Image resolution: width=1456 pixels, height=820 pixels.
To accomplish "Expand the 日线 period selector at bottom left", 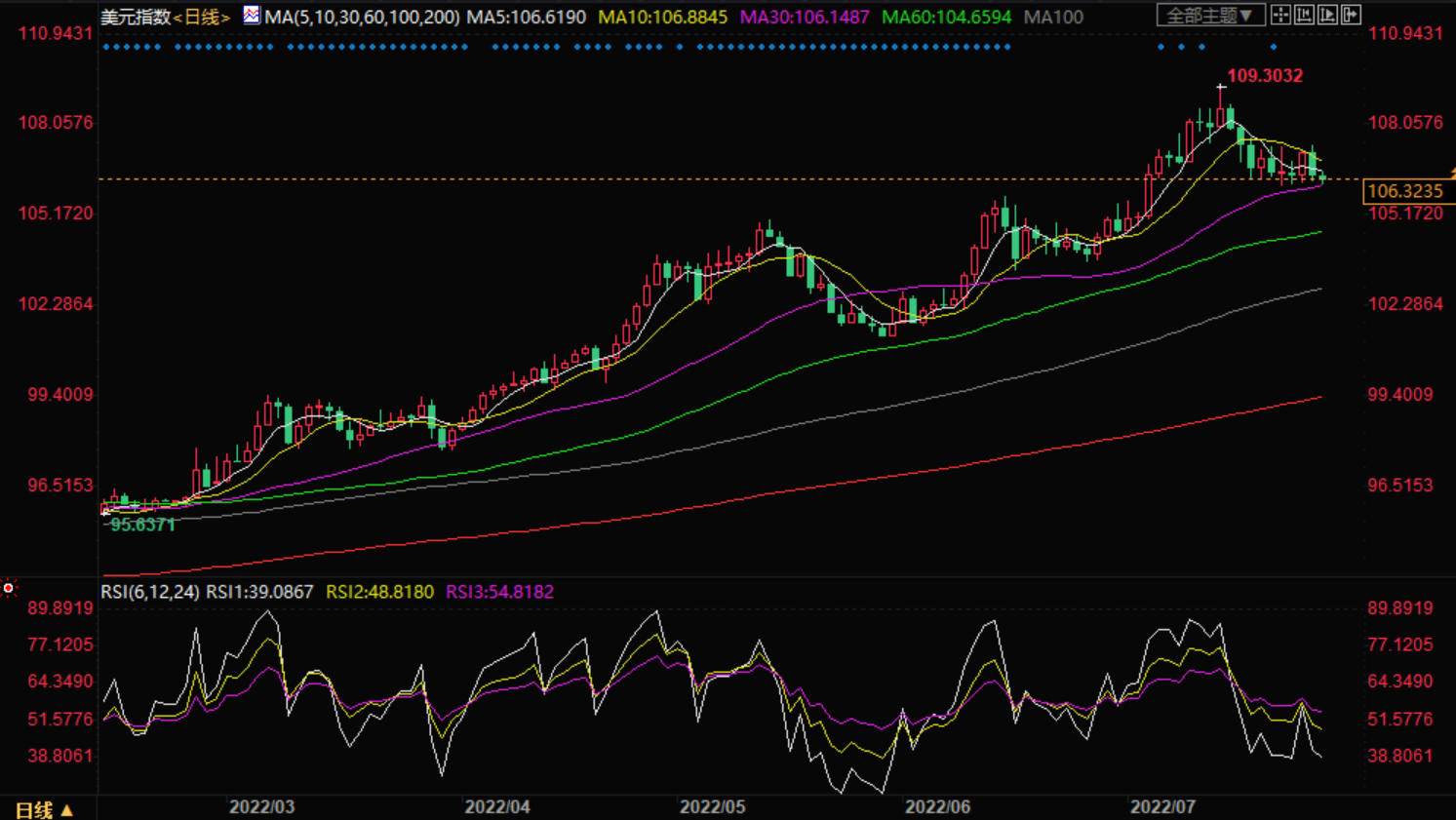I will 44,809.
